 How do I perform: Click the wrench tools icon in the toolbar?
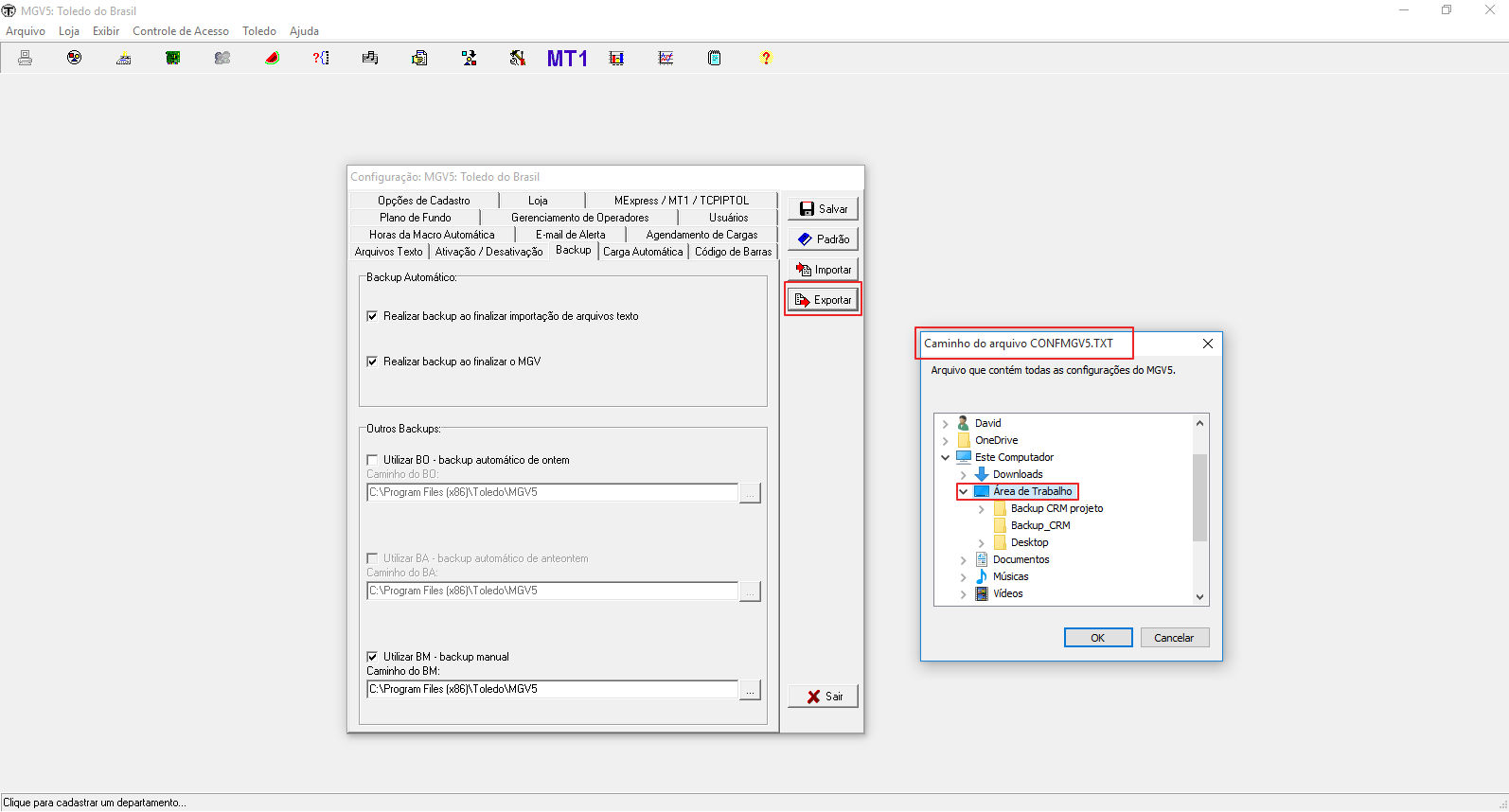(x=518, y=59)
